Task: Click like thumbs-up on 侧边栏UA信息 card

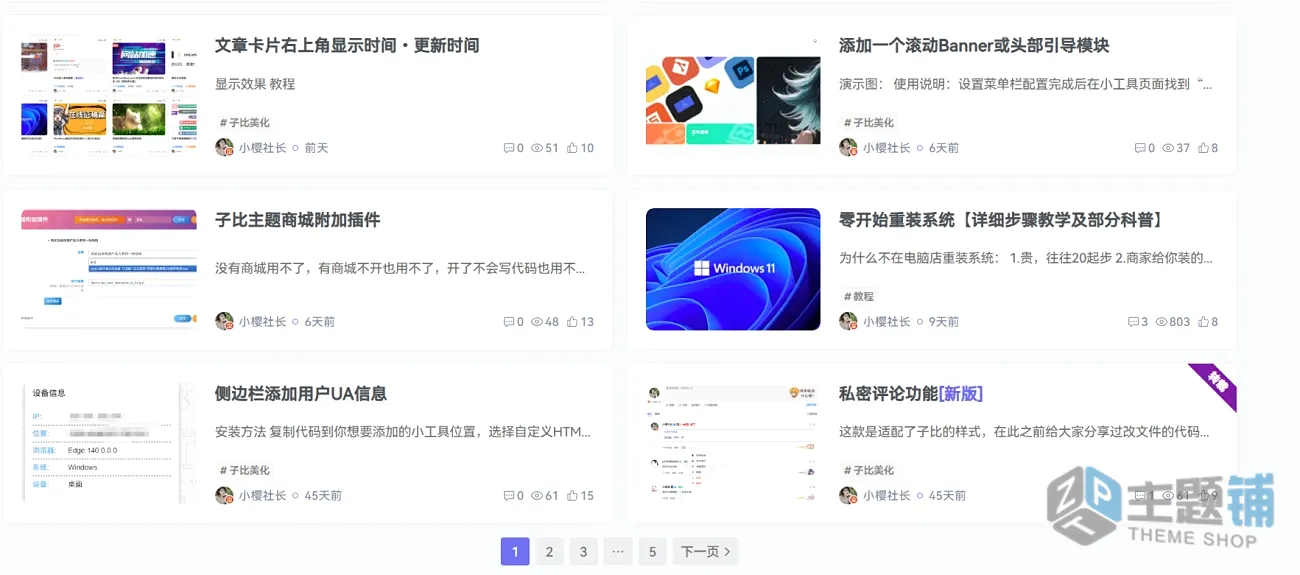Action: click(x=573, y=496)
